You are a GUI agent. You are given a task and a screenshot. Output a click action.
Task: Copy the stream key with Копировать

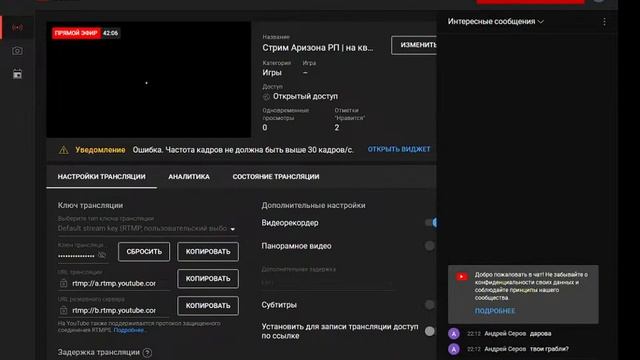click(208, 252)
